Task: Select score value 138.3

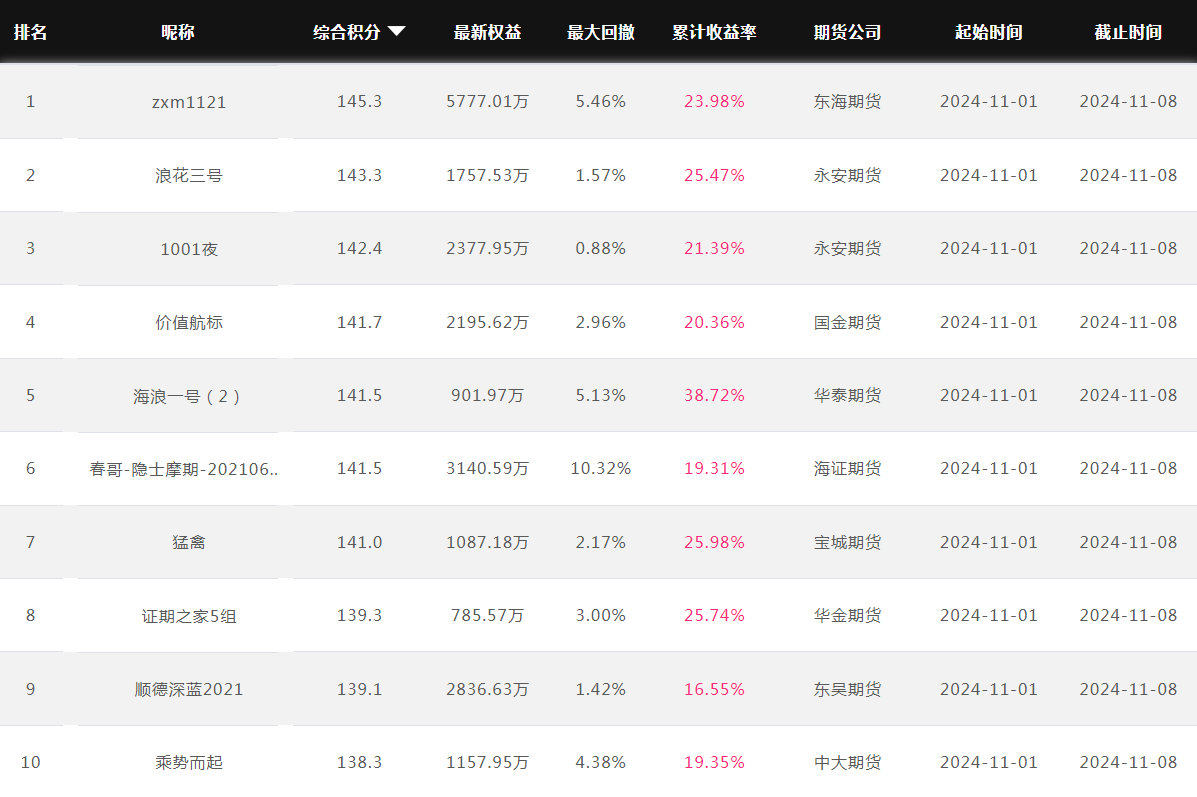Action: tap(360, 763)
